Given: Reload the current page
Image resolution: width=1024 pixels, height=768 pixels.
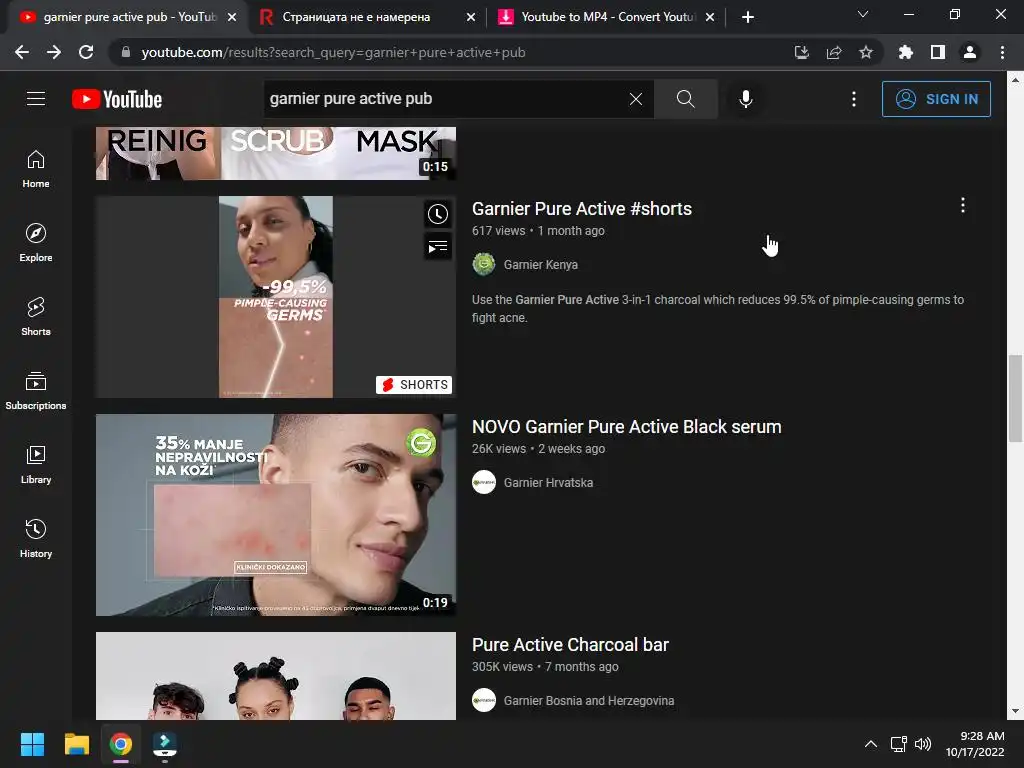Looking at the screenshot, I should [86, 52].
